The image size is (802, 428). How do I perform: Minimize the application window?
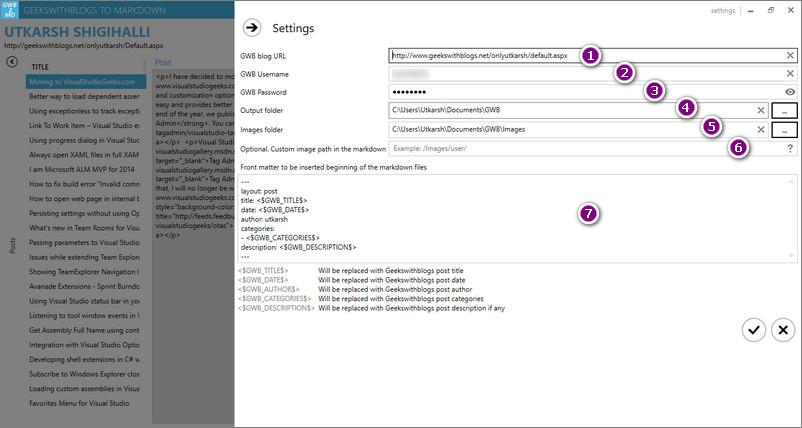coord(750,11)
